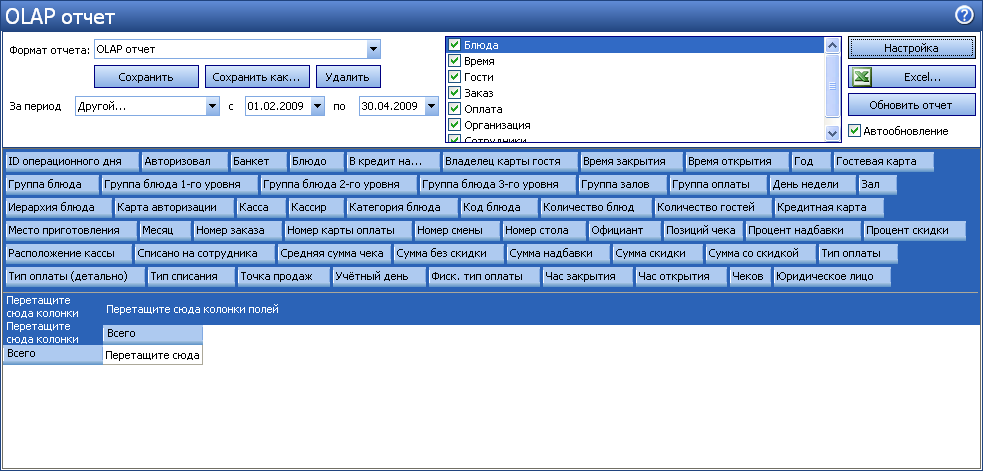Select the Кассир field
This screenshot has width=983, height=471.
(x=317, y=207)
